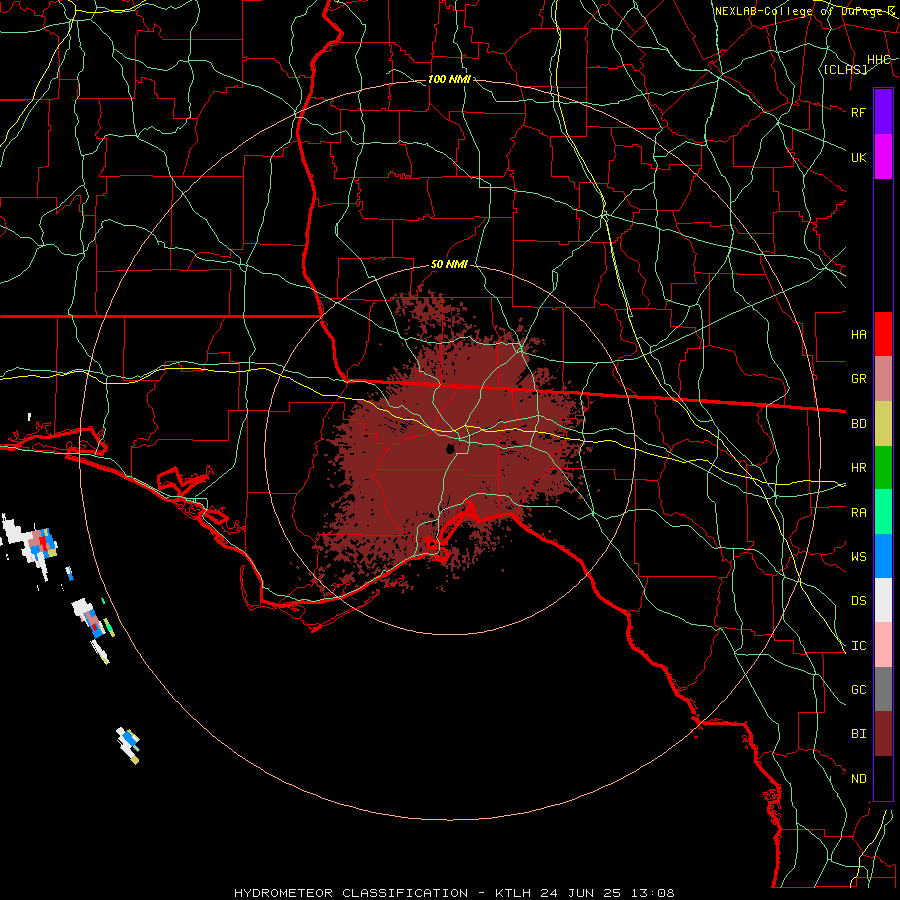The image size is (900, 900).
Task: Select the GC gray legend swatch
Action: [883, 689]
